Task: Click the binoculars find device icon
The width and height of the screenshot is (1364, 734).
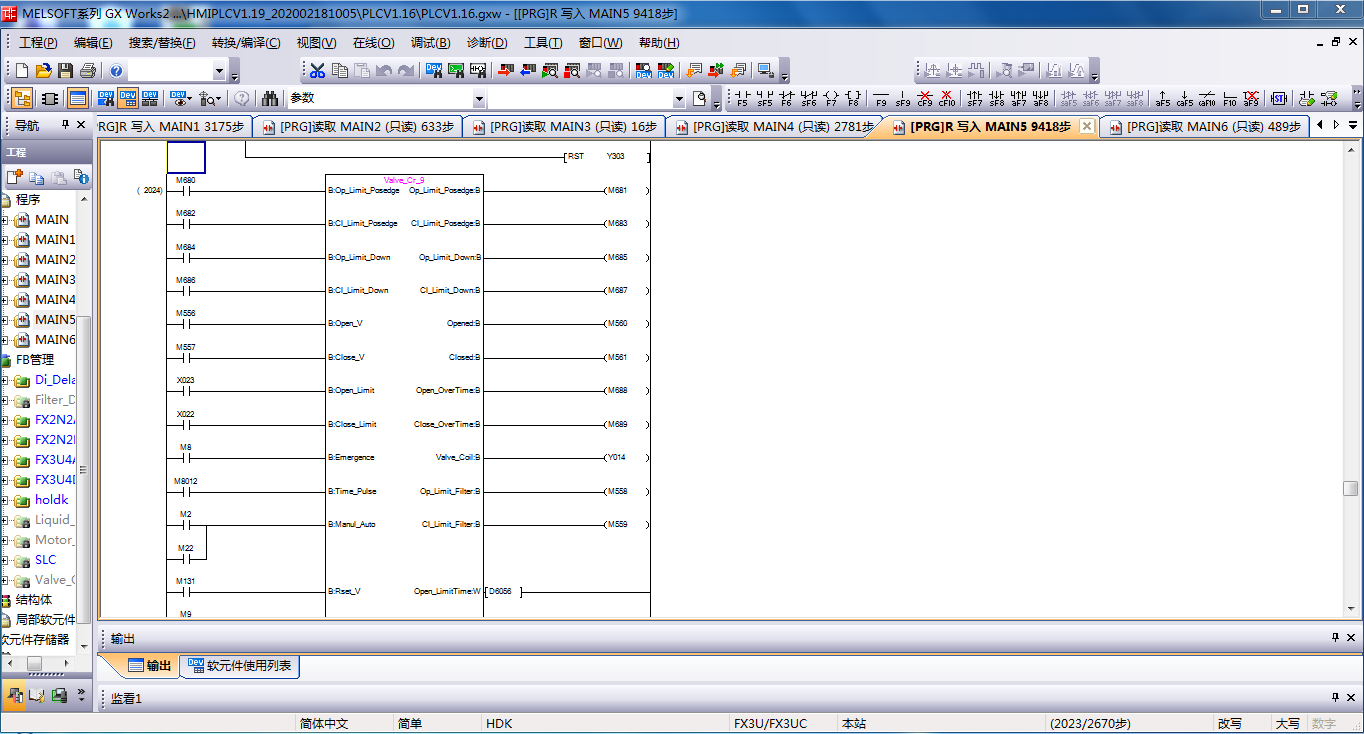Action: pyautogui.click(x=270, y=98)
